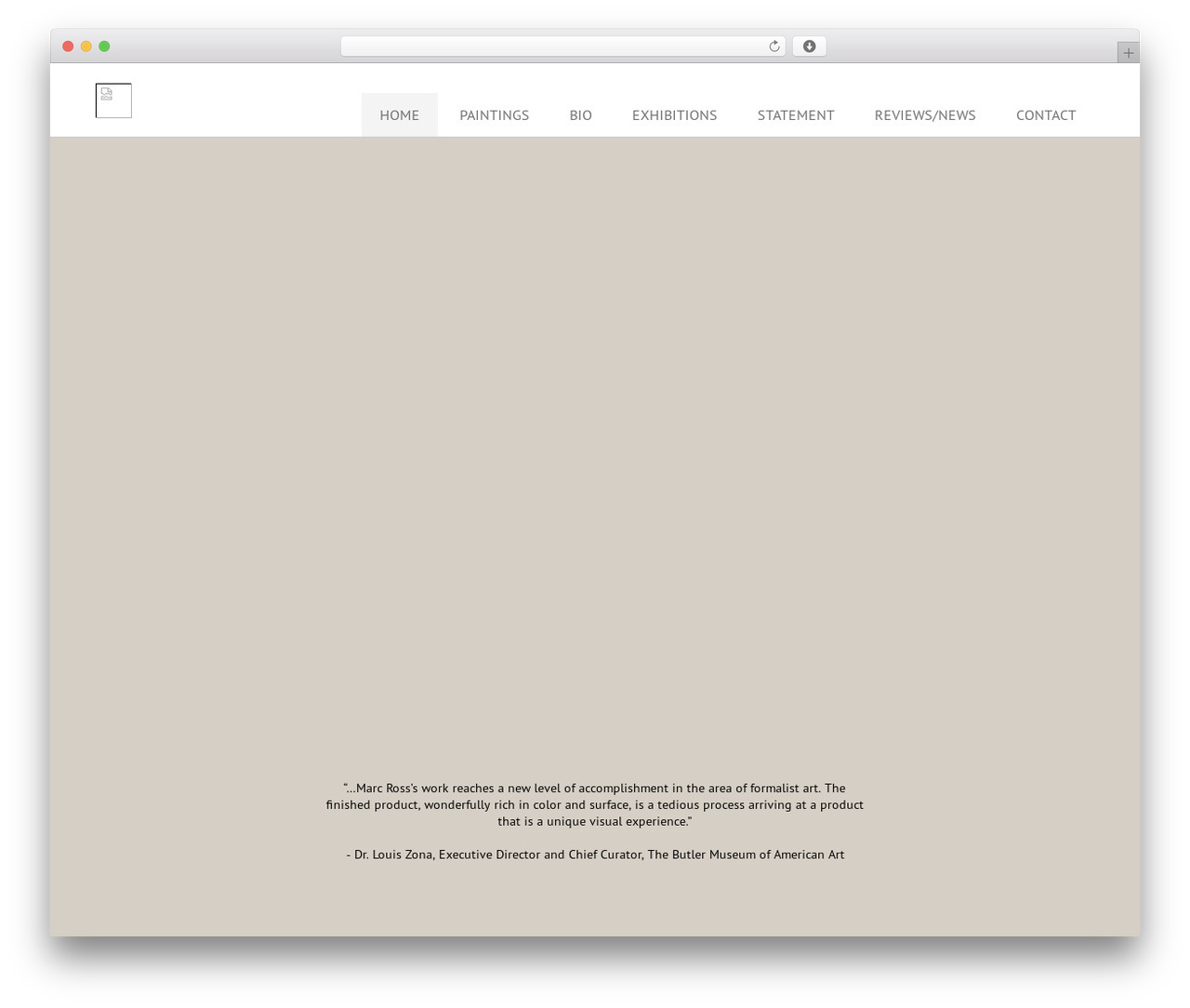The height and width of the screenshot is (1008, 1190).
Task: Click the broken logo image in header
Action: (113, 100)
